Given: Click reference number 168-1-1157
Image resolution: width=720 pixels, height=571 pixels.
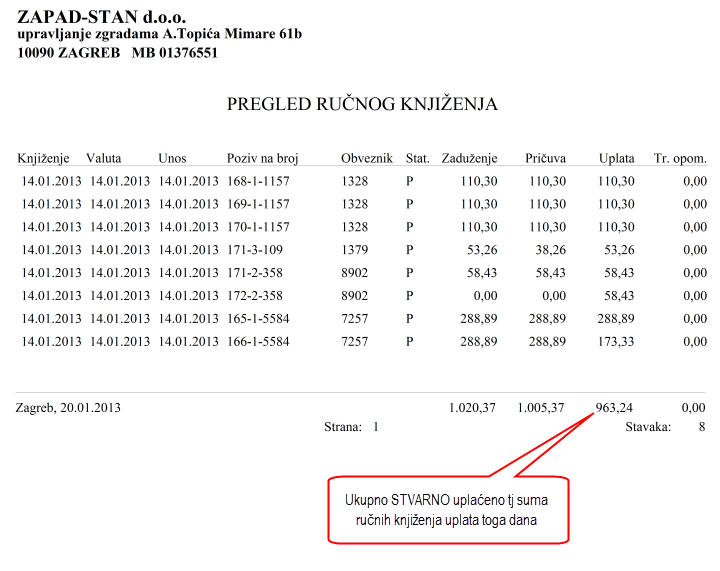Looking at the screenshot, I should click(258, 181).
